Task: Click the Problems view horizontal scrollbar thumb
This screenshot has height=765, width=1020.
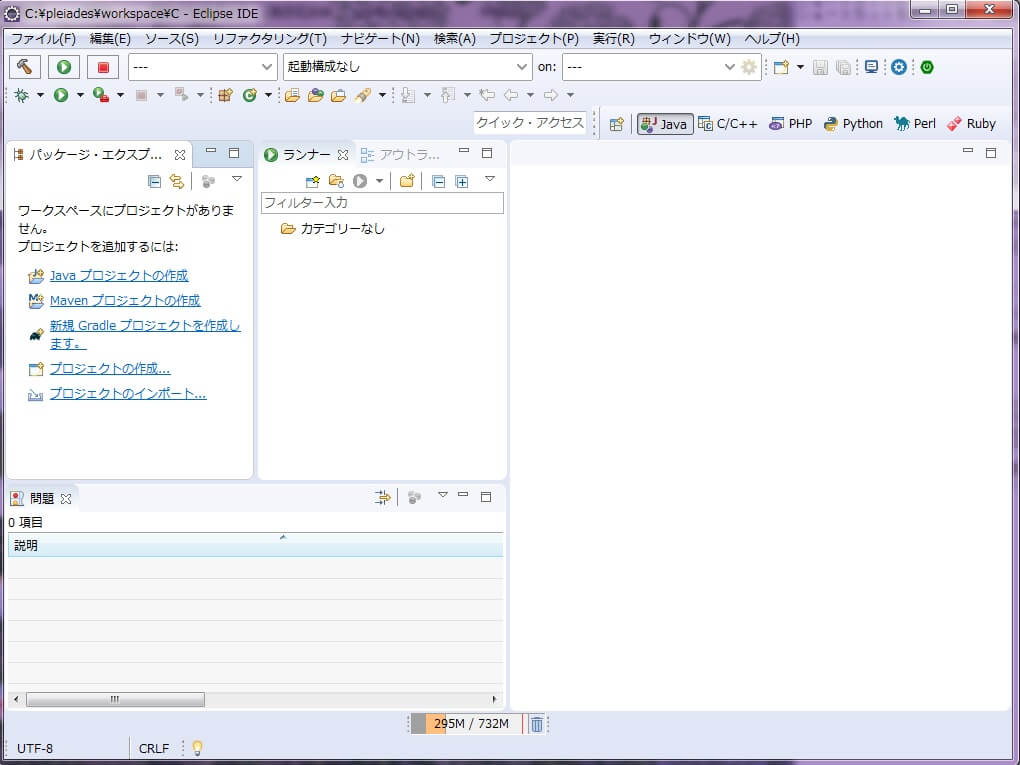Action: pyautogui.click(x=115, y=699)
